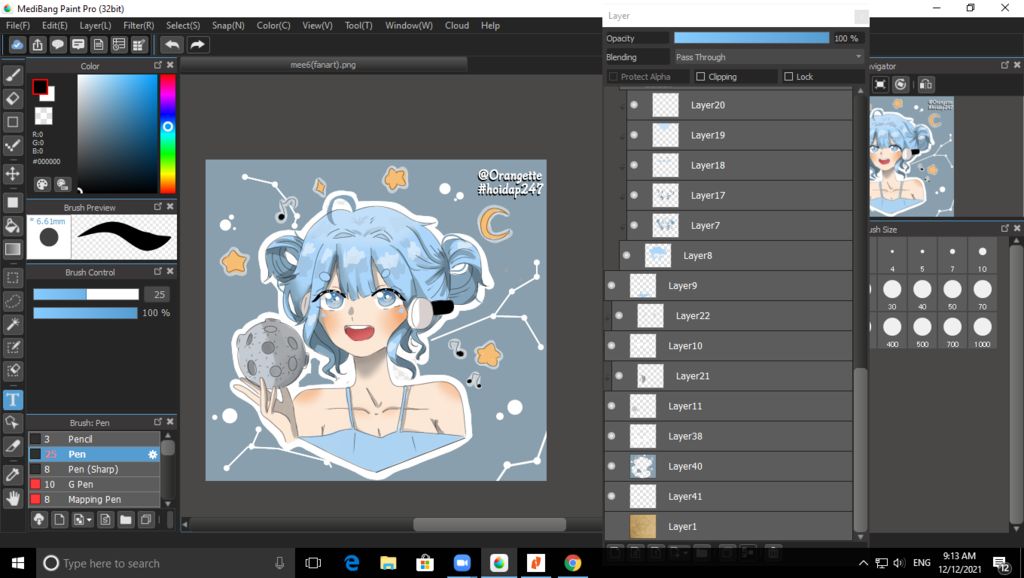
Task: Click the export share icon in toolbar
Action: tap(37, 44)
